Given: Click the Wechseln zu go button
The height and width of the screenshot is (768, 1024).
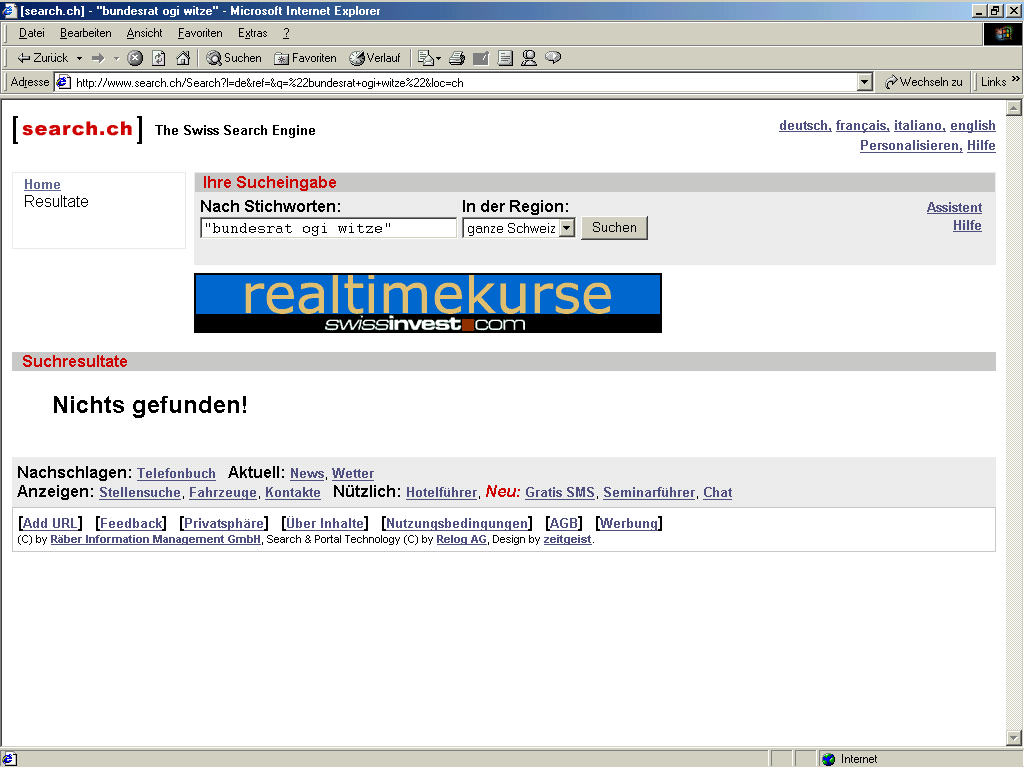Looking at the screenshot, I should (923, 82).
